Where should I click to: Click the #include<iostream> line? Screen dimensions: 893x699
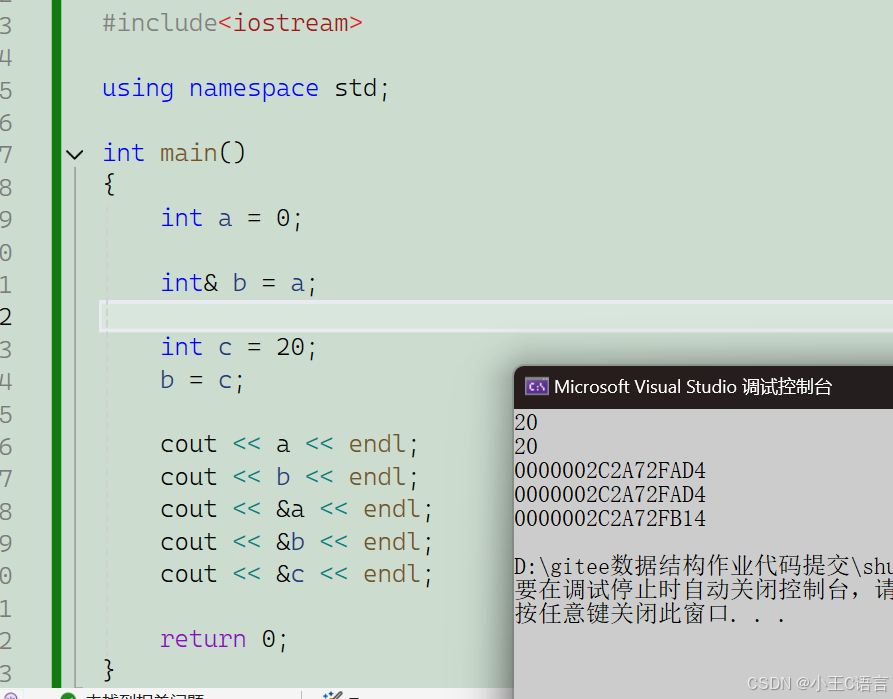232,23
